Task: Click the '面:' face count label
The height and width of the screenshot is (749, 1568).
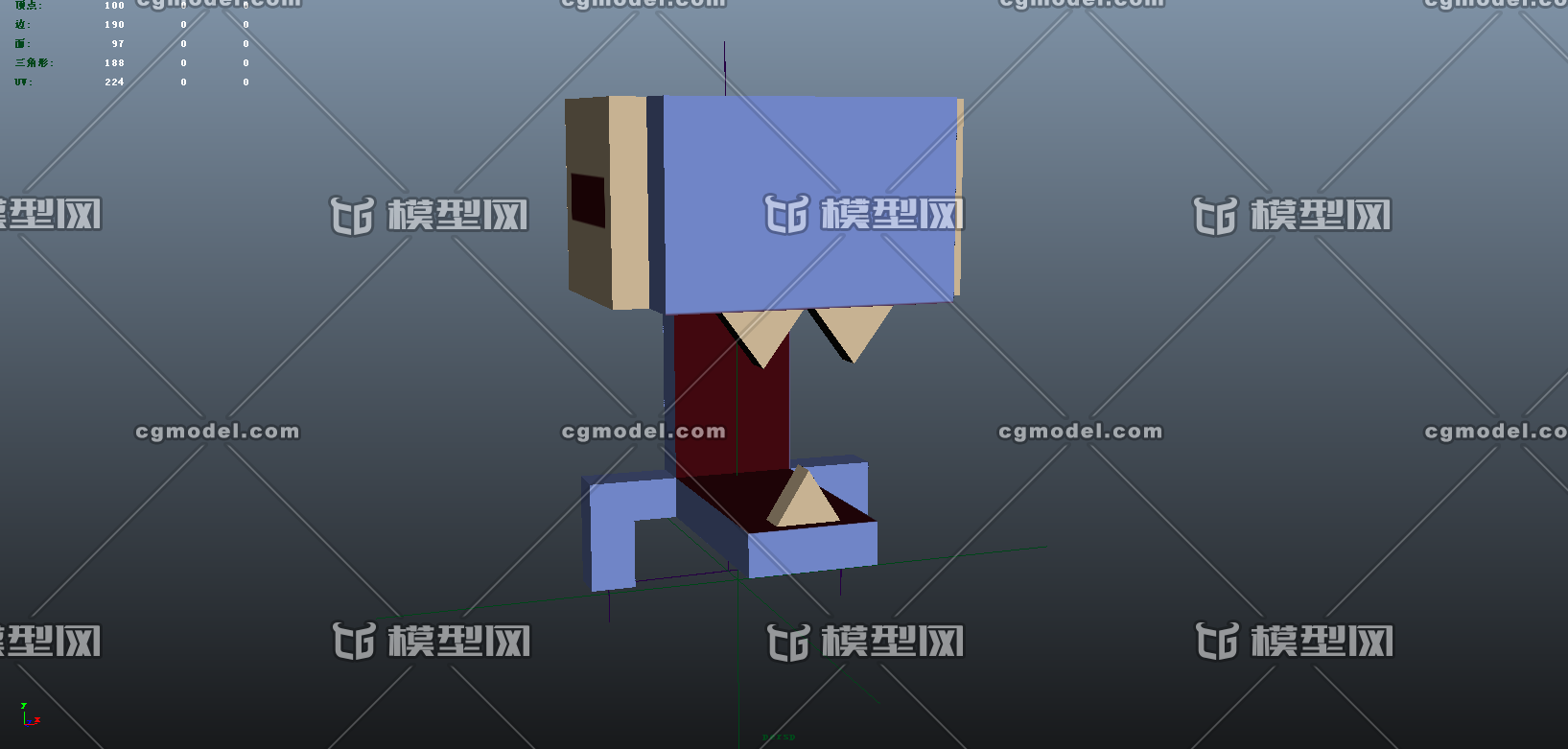Action: click(23, 44)
